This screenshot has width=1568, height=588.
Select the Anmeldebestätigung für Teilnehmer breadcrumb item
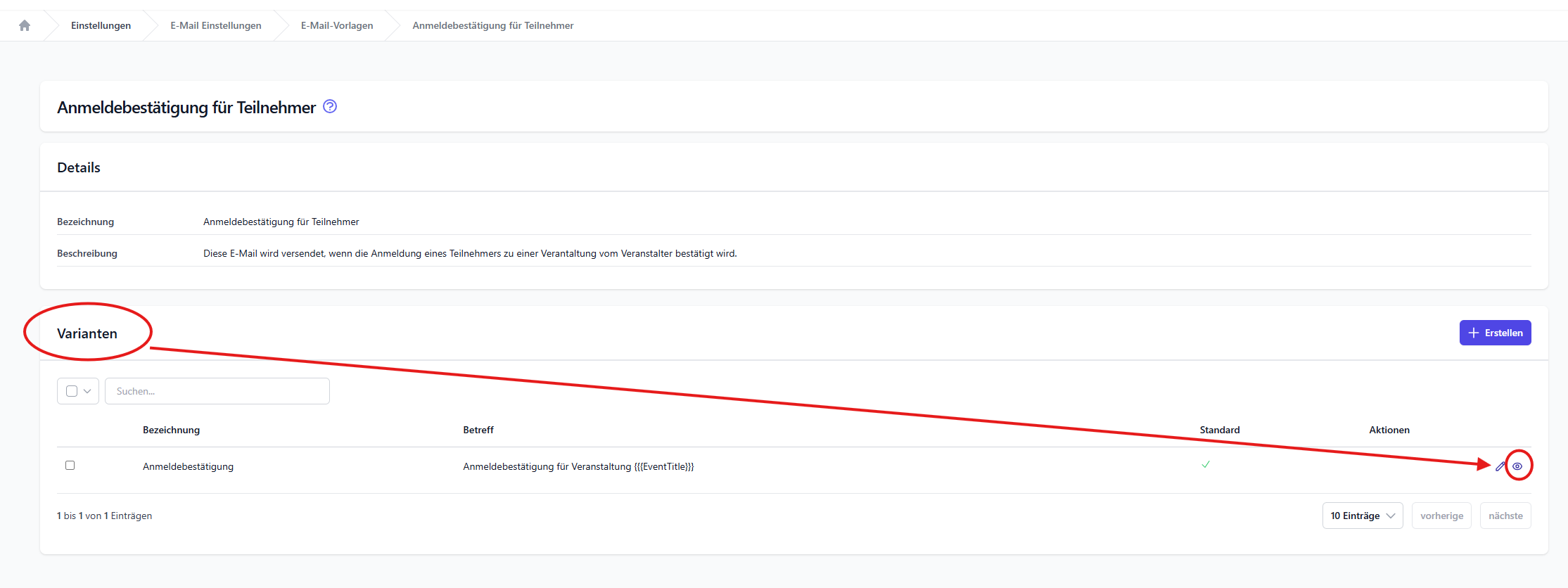click(x=492, y=26)
